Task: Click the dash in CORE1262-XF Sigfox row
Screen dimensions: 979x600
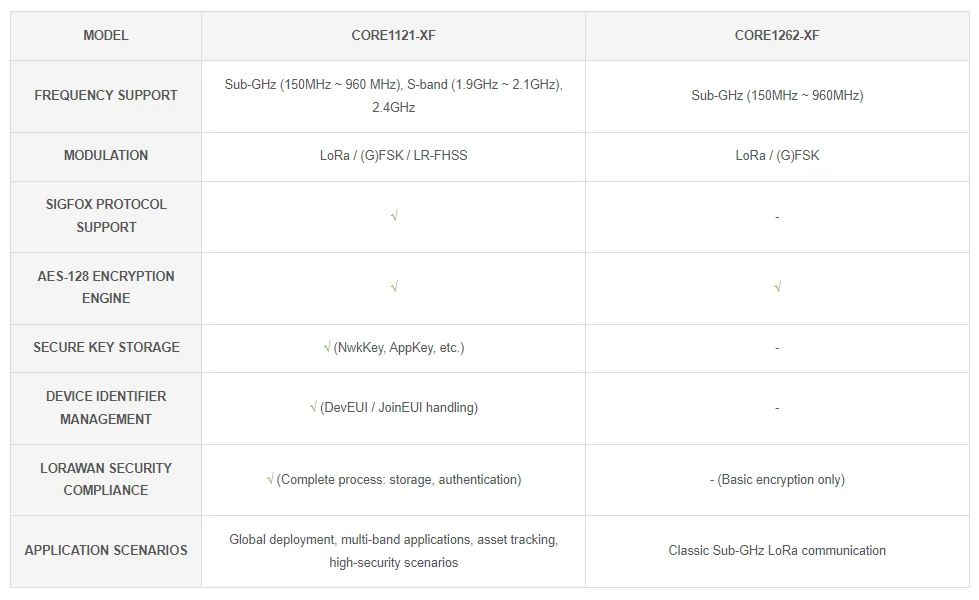Action: tap(777, 217)
